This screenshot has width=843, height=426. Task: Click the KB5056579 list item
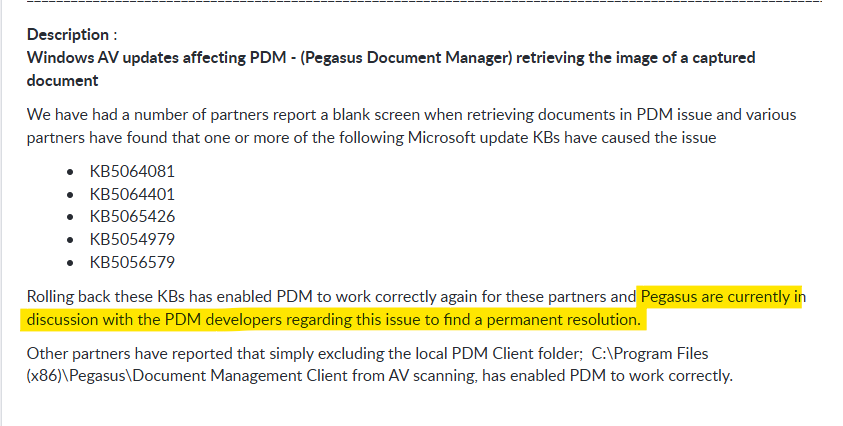132,262
